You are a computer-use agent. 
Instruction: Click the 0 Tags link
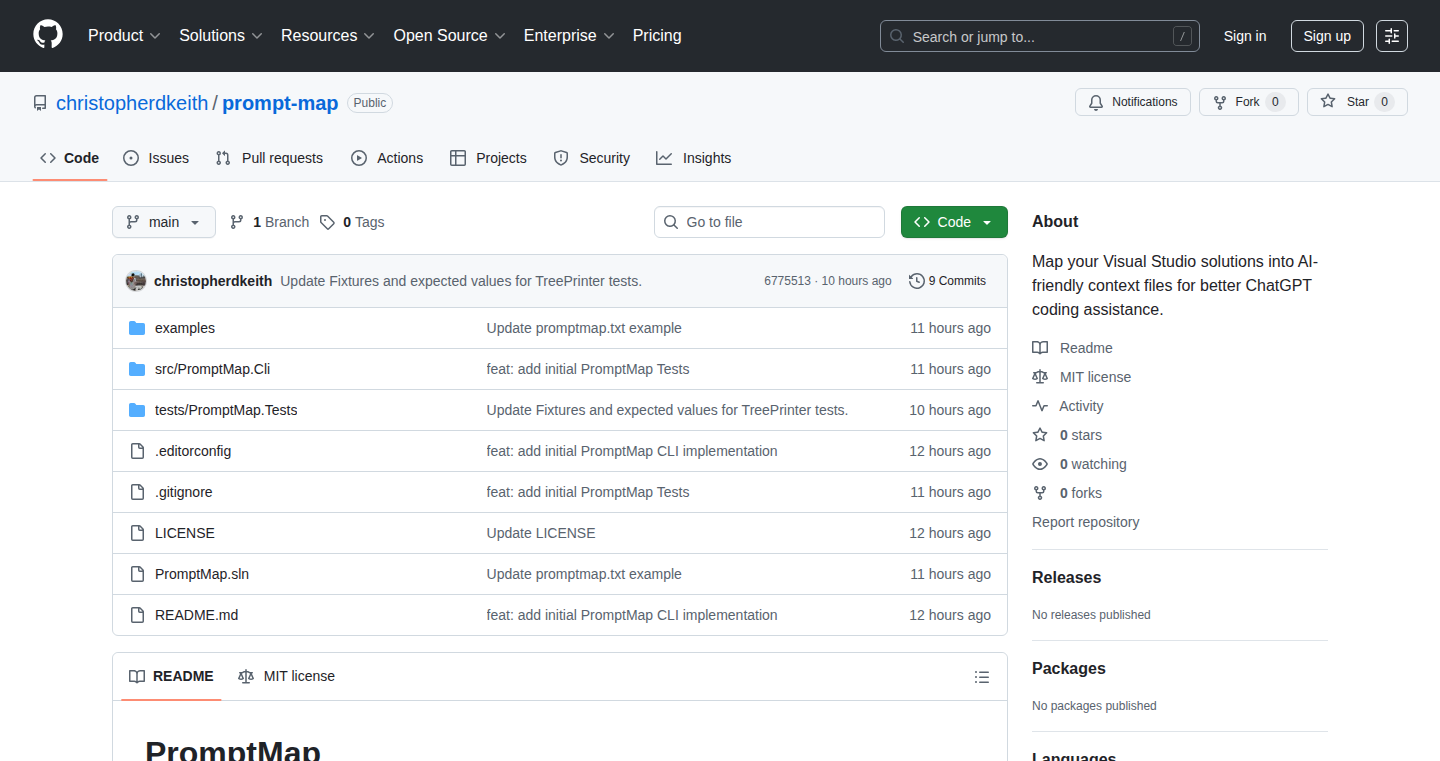coord(352,222)
